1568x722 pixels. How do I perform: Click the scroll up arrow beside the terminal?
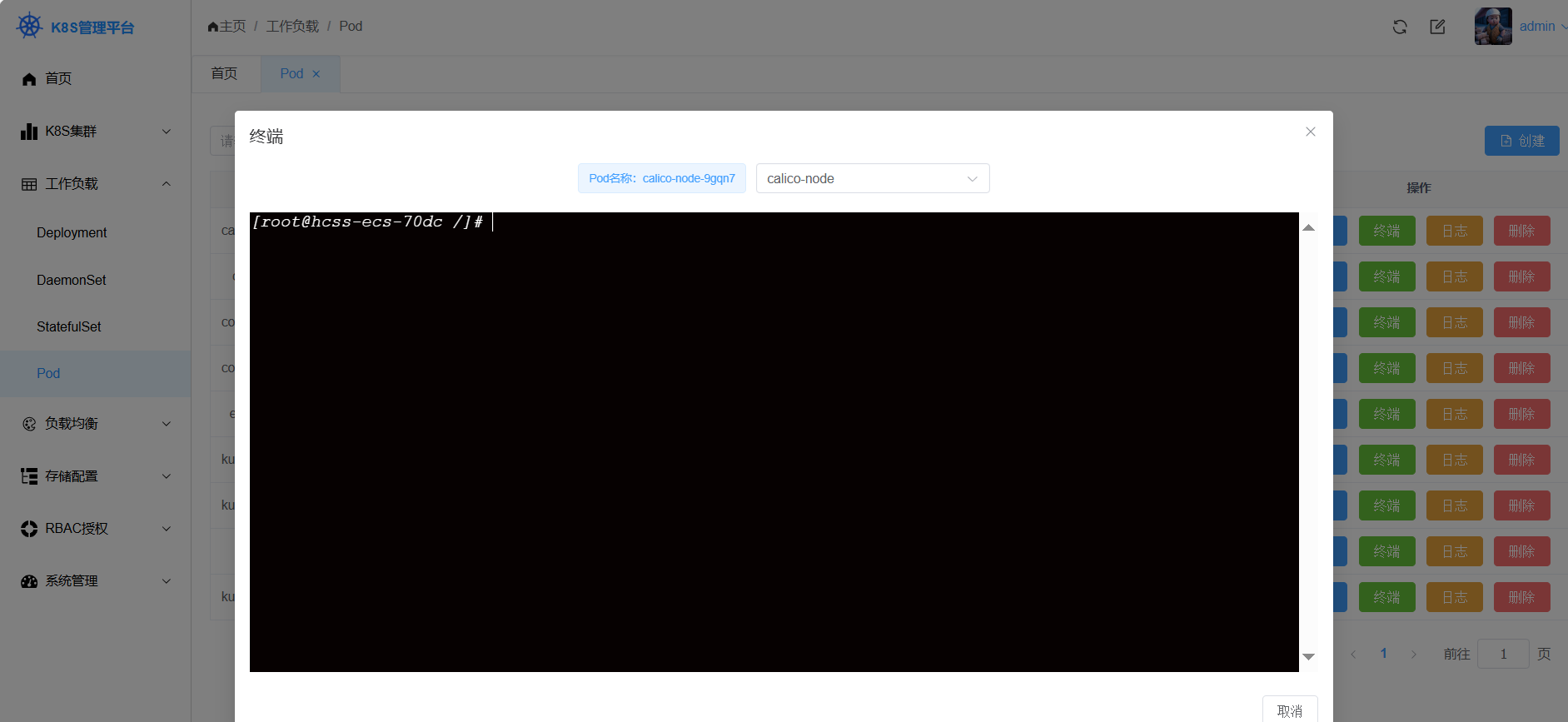pyautogui.click(x=1308, y=227)
